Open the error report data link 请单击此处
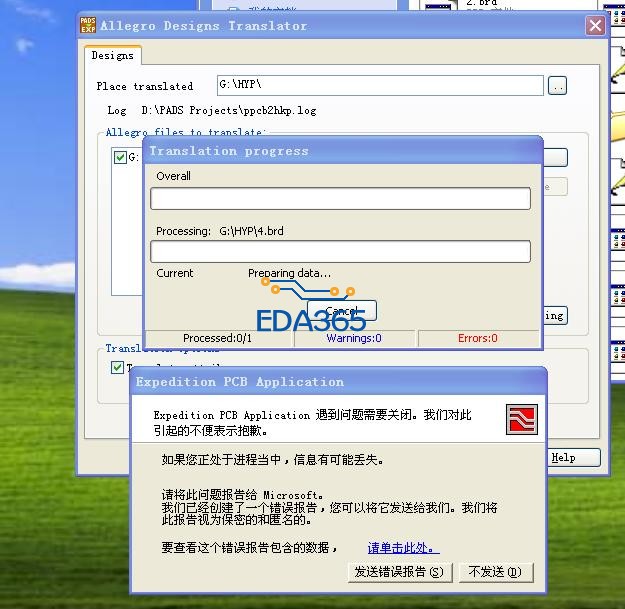Viewport: 625px width, 609px height. (x=403, y=548)
